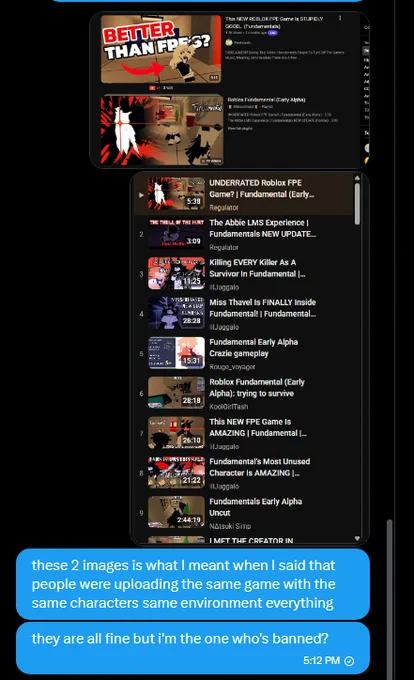414x680 pixels.
Task: Click 'Killing EVERY Killer As A Survivor' title
Action: point(257,268)
